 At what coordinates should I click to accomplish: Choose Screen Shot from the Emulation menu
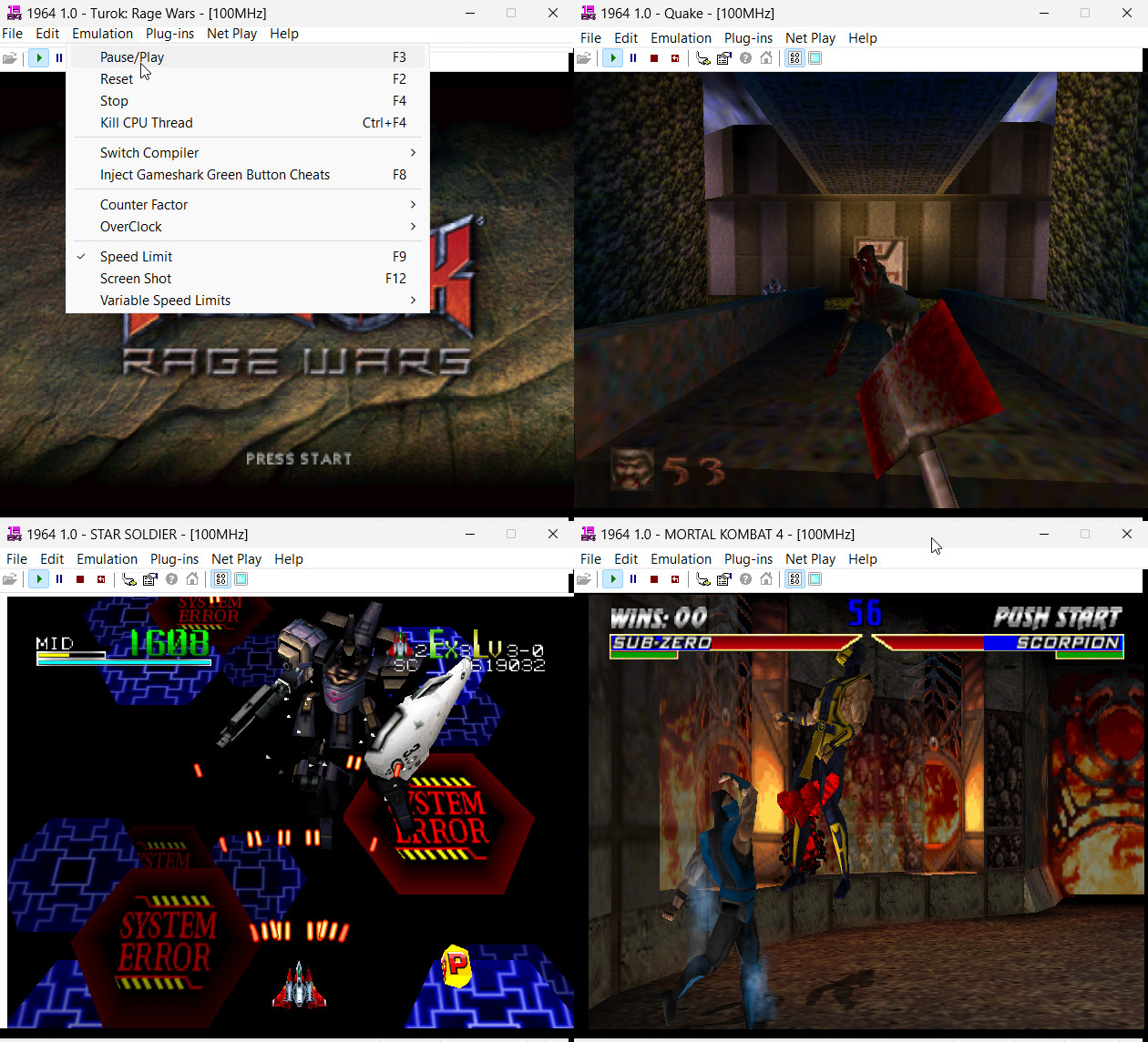pos(248,279)
